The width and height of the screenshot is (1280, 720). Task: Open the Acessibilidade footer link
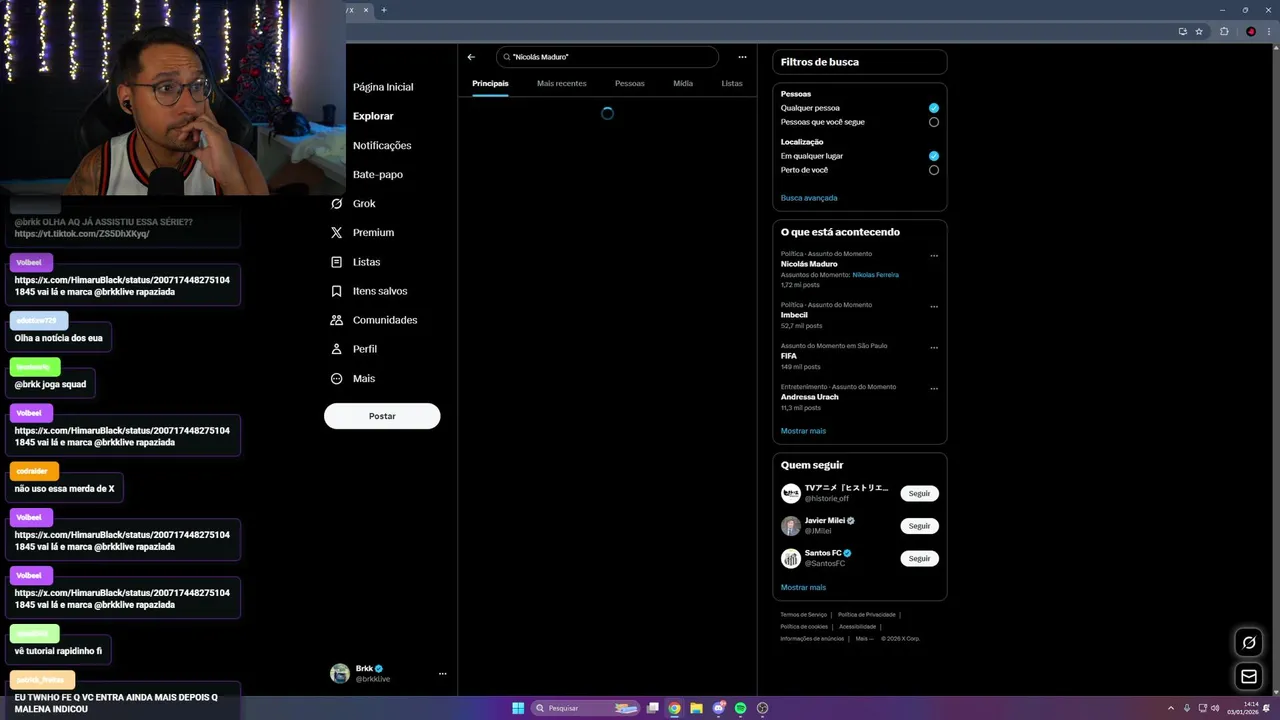[x=857, y=626]
